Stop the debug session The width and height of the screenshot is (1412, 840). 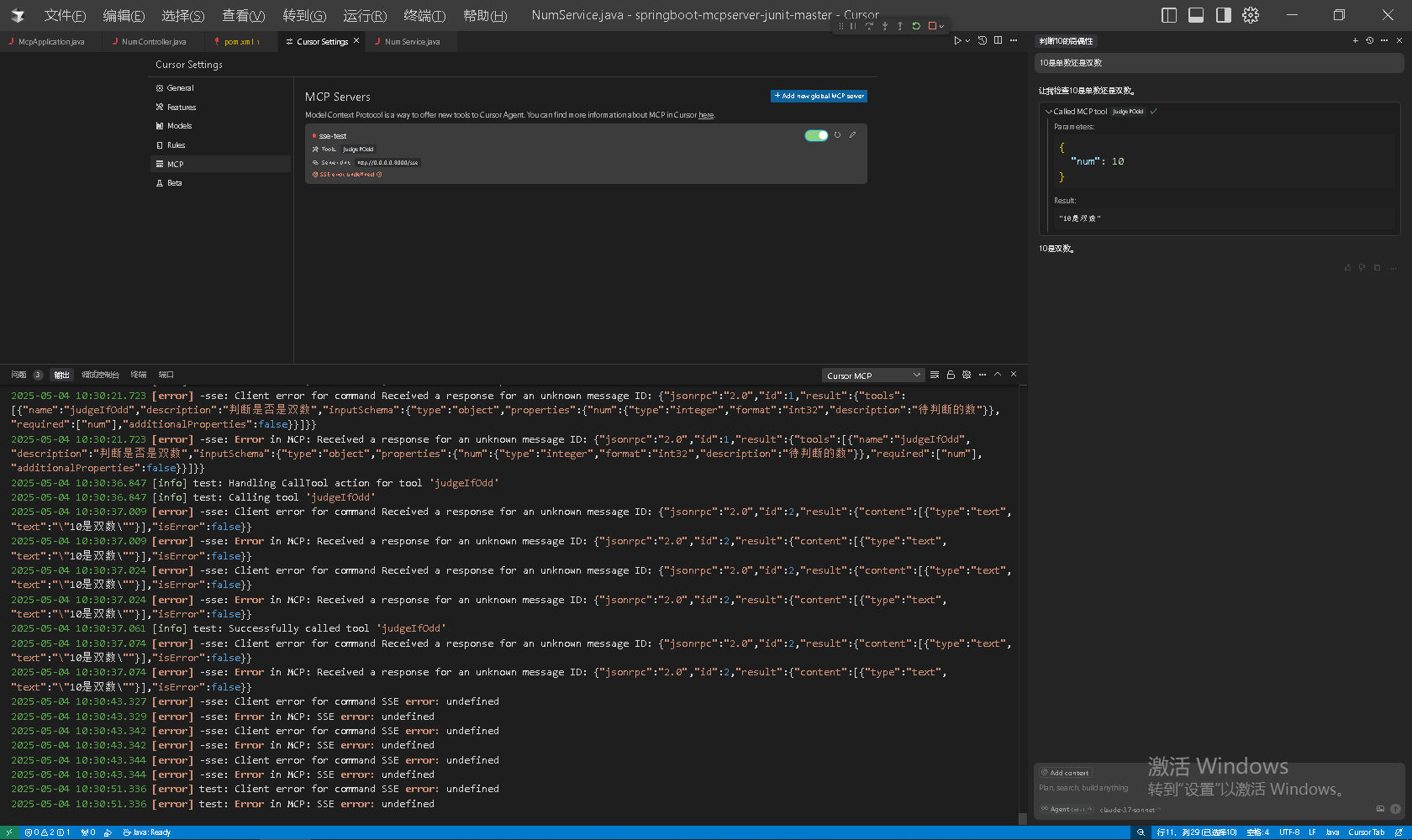coord(931,26)
